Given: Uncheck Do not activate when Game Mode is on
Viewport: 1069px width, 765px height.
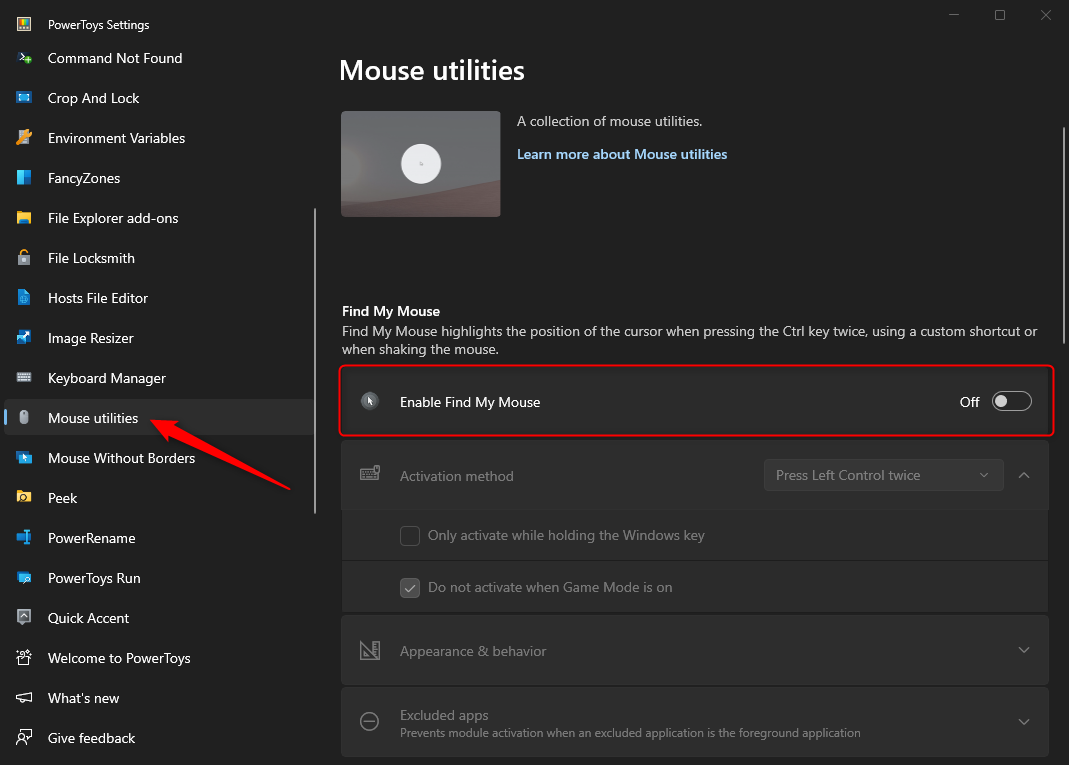Looking at the screenshot, I should [x=410, y=588].
